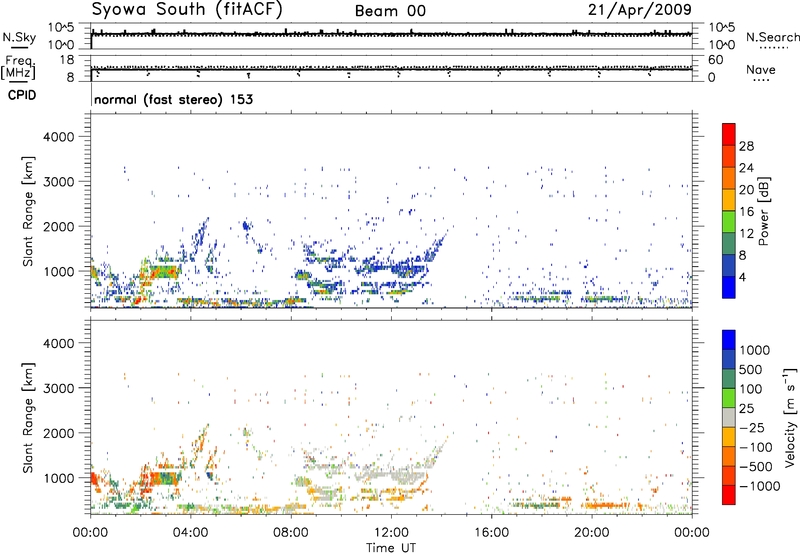Viewport: 800px width, 554px height.
Task: Click the power colorbar value '28'
Action: coord(746,146)
